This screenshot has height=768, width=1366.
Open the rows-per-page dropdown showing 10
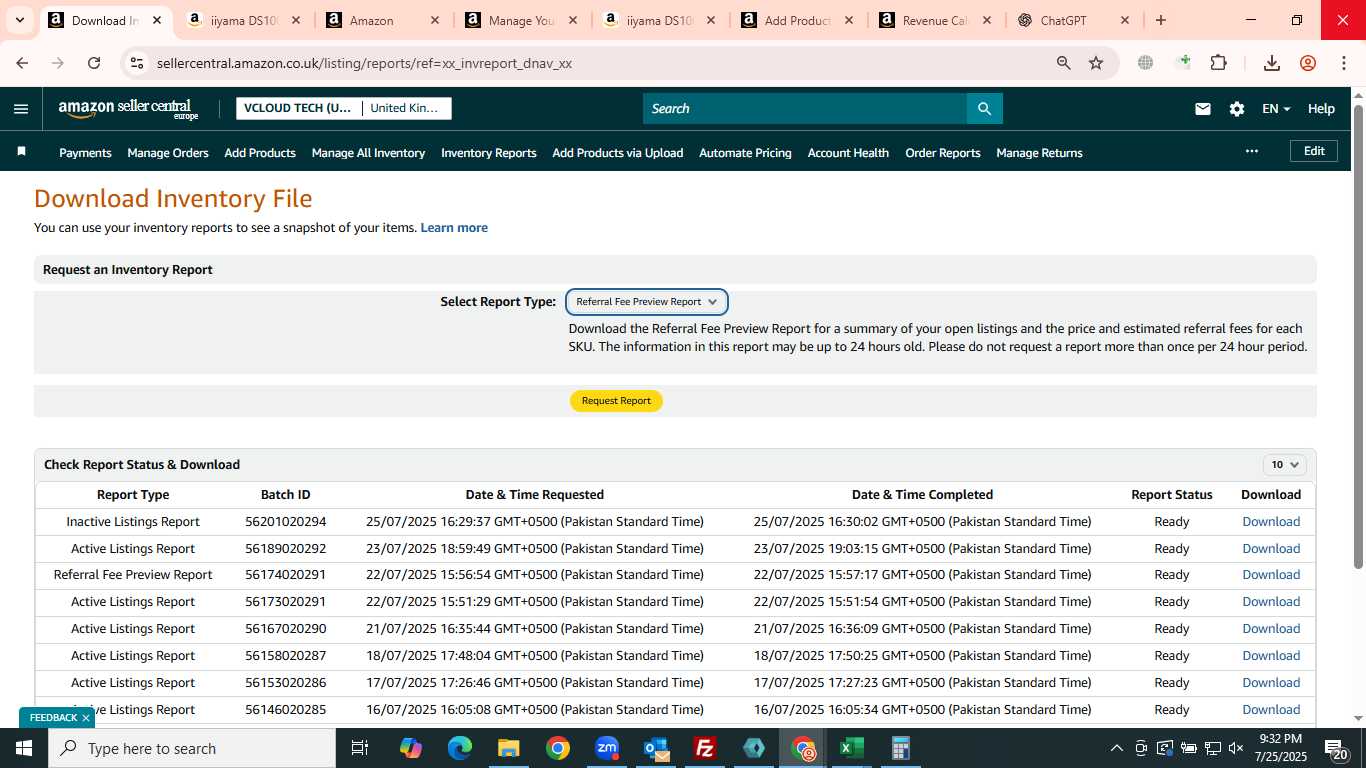(x=1285, y=464)
